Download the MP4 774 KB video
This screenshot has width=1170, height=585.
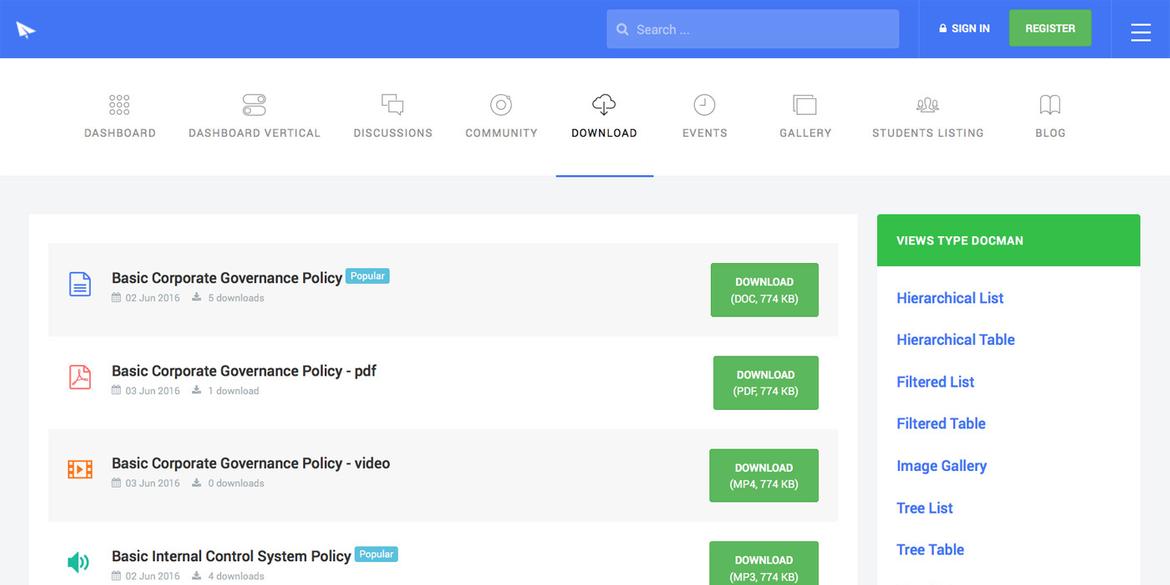(763, 476)
